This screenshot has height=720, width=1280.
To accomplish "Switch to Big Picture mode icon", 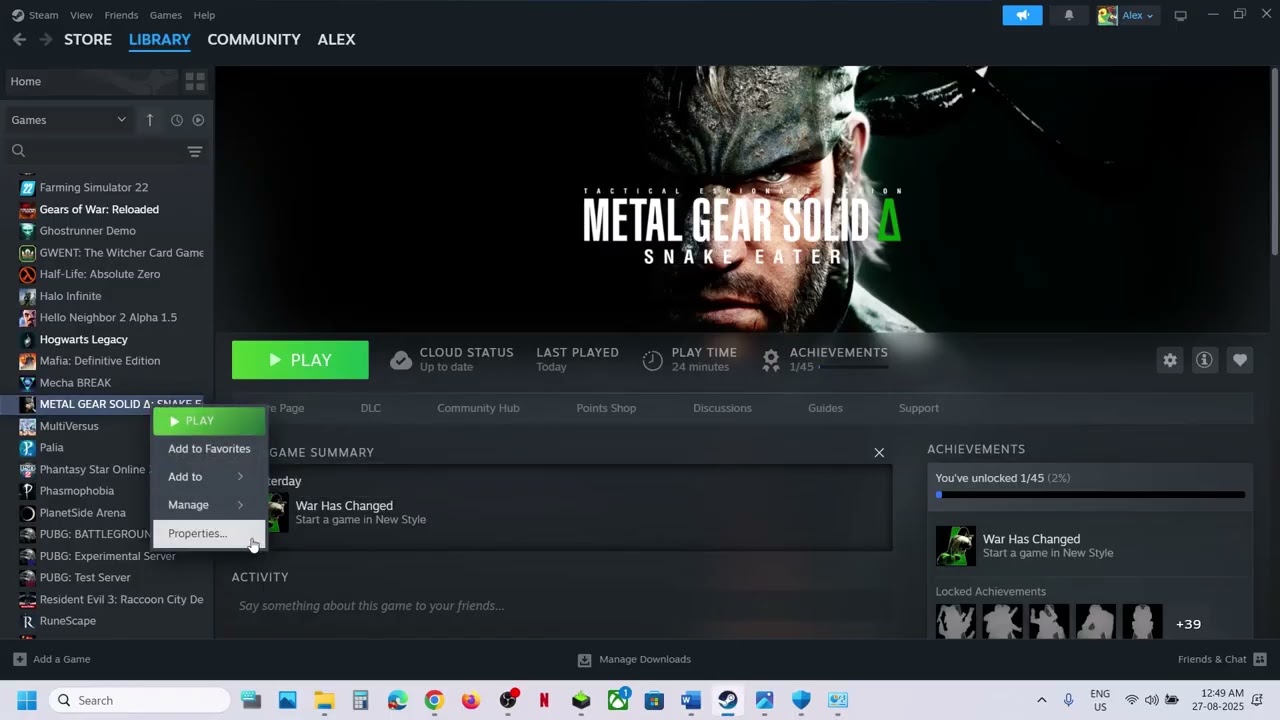I will (x=1180, y=15).
